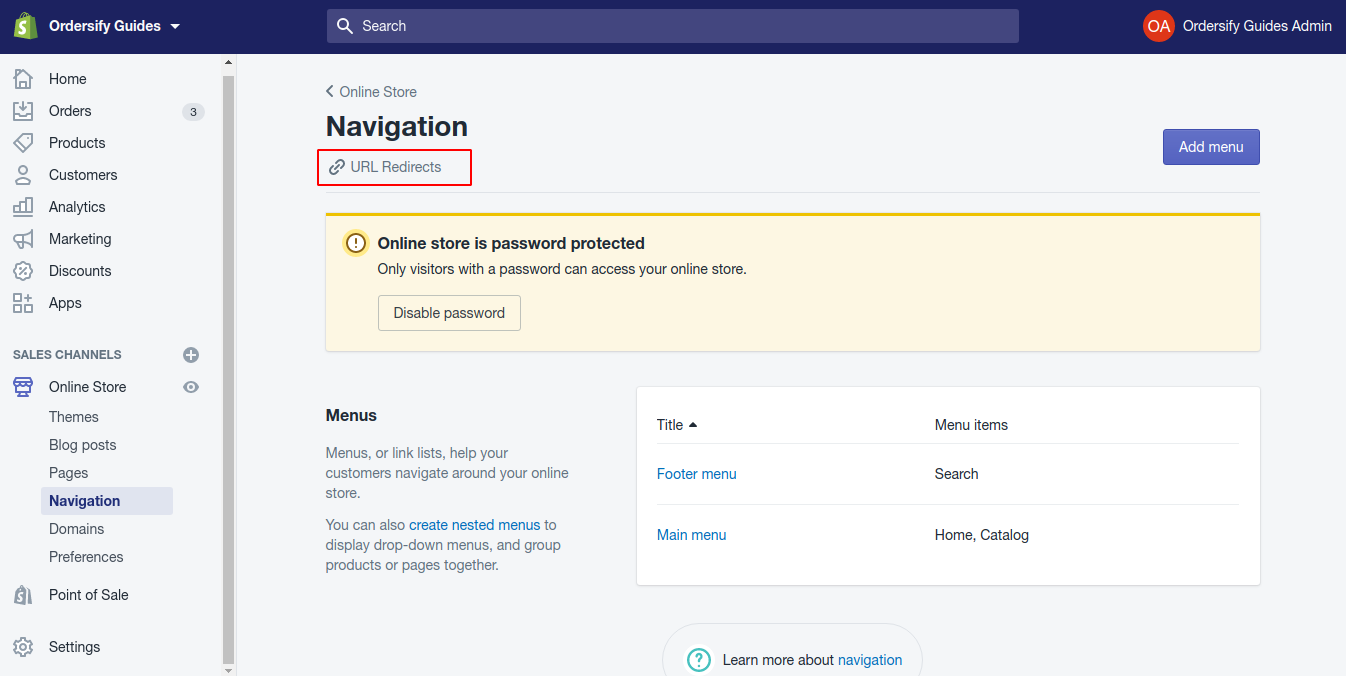Image resolution: width=1346 pixels, height=676 pixels.
Task: Focus the top Search field
Action: coord(672,26)
